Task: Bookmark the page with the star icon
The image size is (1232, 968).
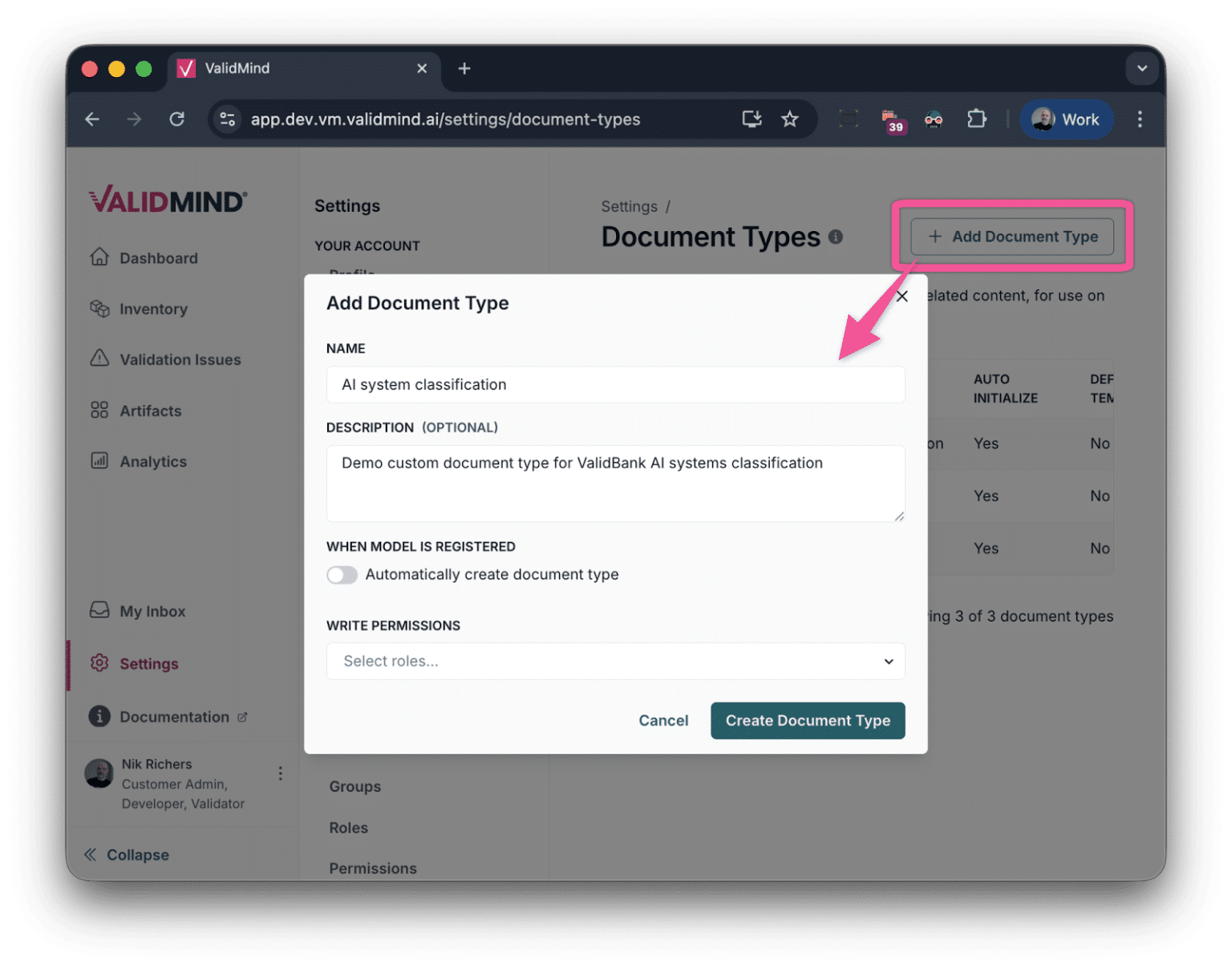Action: [x=790, y=119]
